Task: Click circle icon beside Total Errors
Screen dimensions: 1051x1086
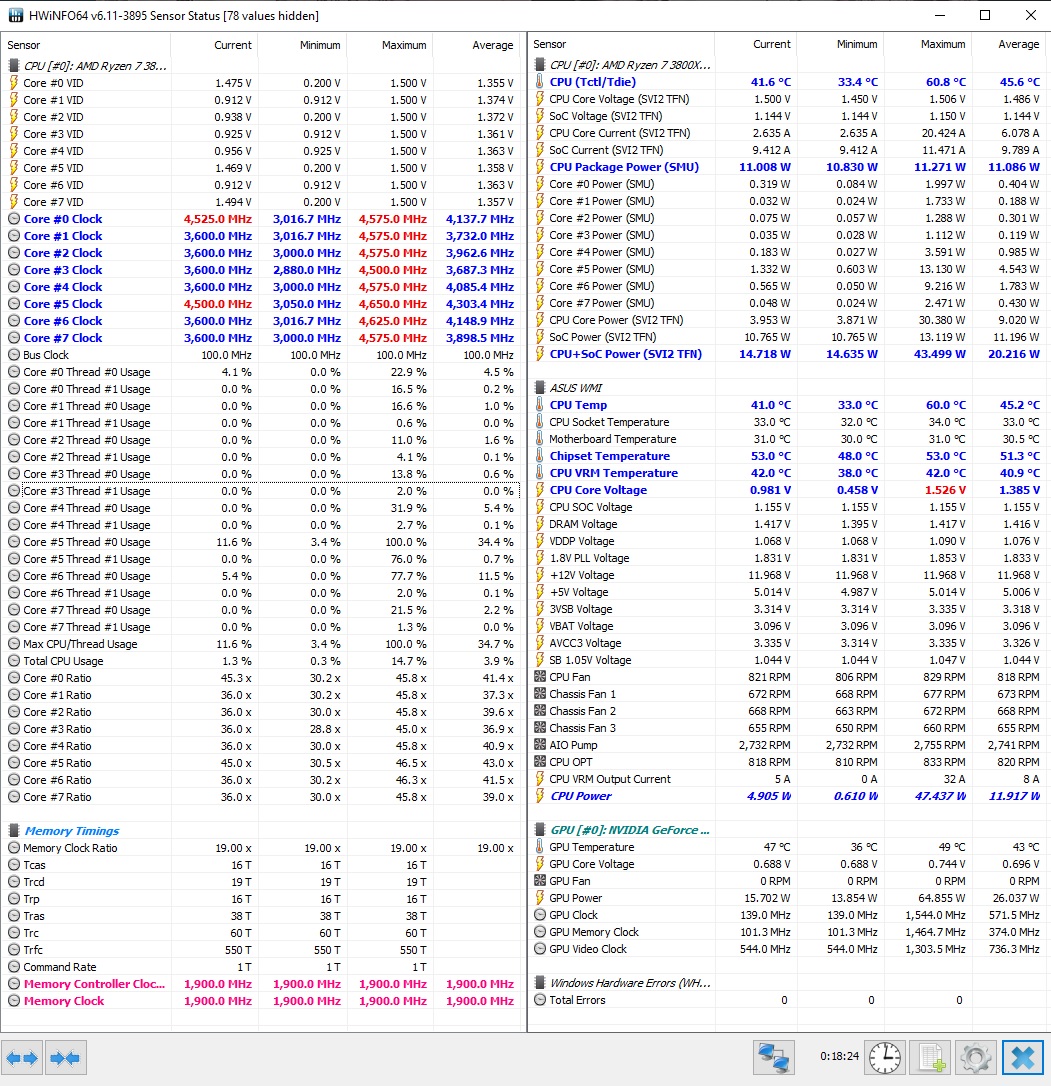Action: click(540, 999)
